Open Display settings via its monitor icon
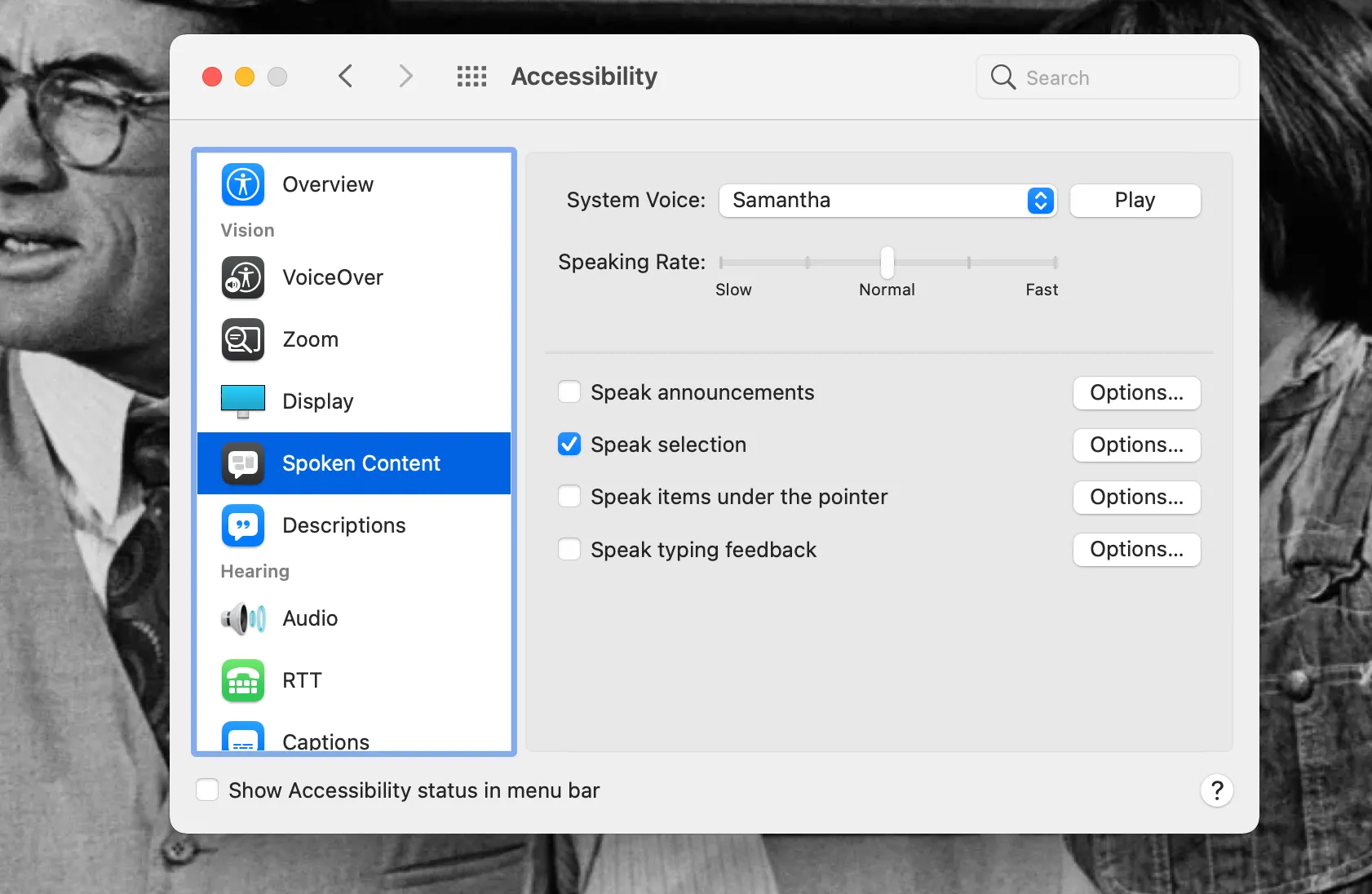 tap(242, 401)
